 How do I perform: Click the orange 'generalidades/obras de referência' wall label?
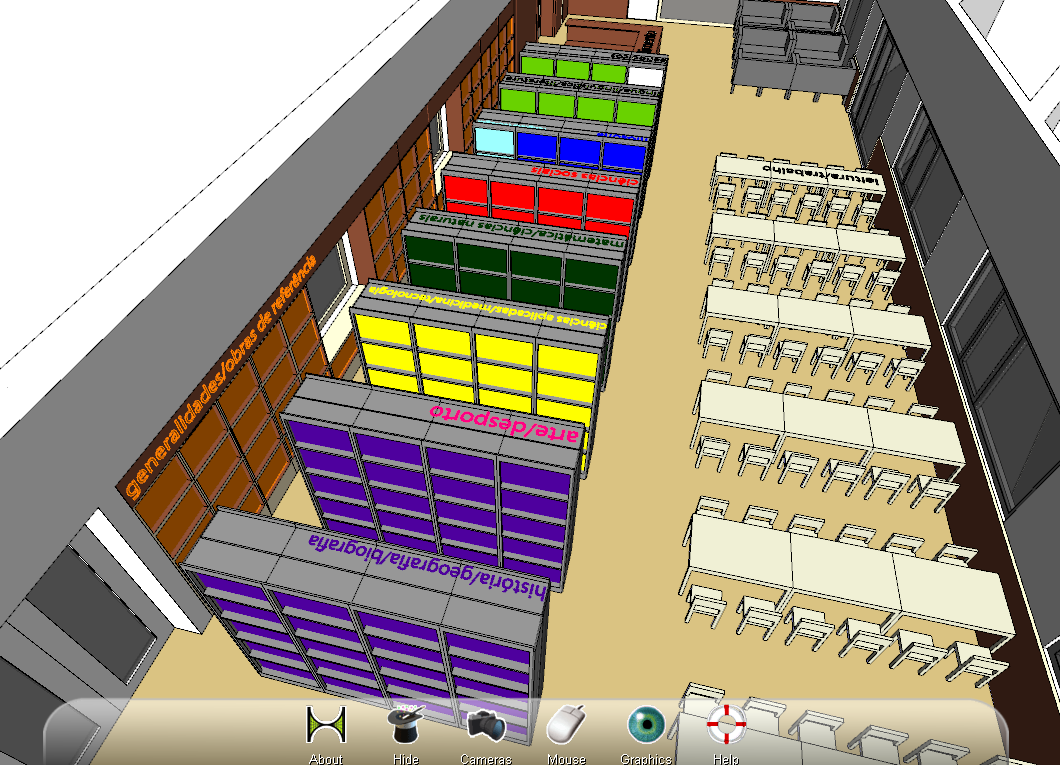tap(221, 376)
